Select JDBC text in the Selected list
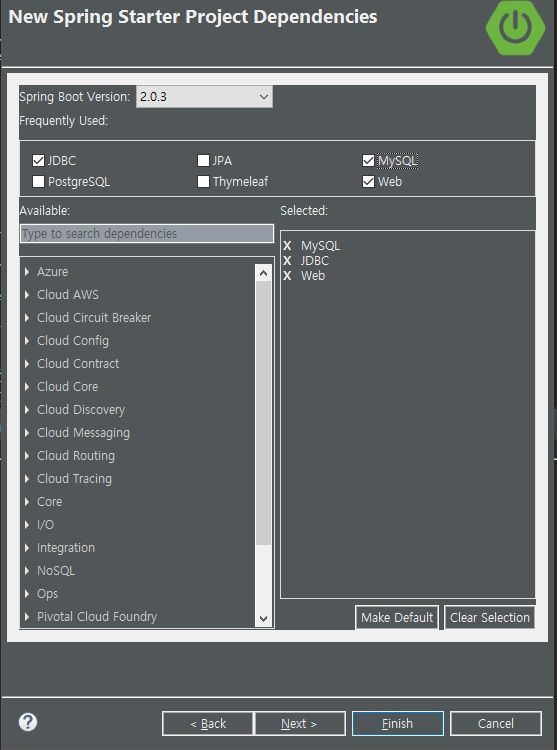Viewport: 557px width, 750px height. coord(315,261)
